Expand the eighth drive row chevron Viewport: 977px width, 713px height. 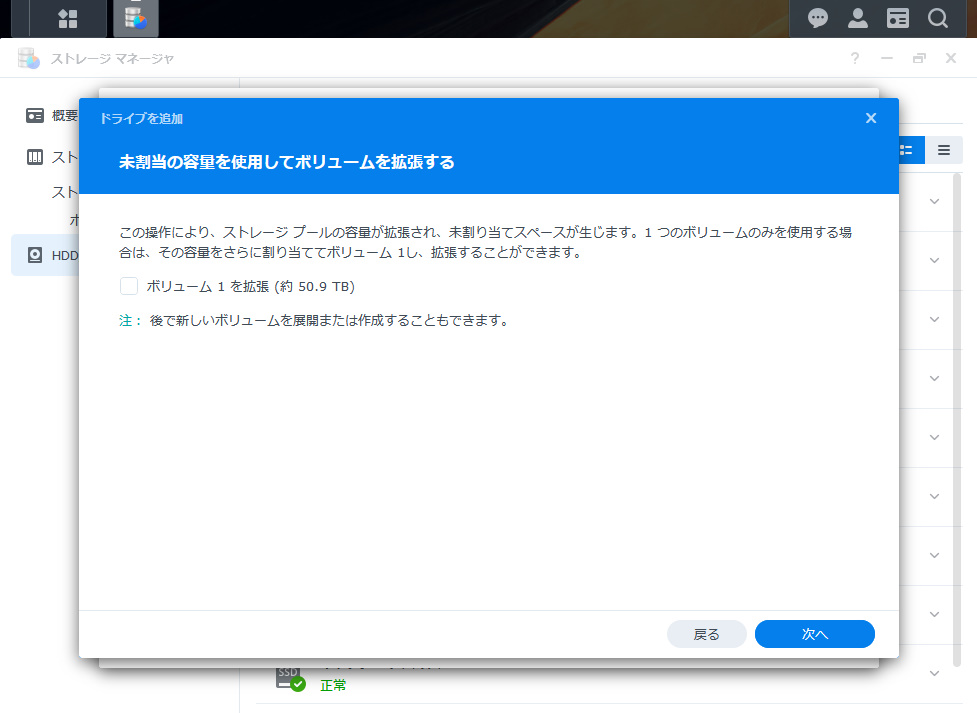935,614
